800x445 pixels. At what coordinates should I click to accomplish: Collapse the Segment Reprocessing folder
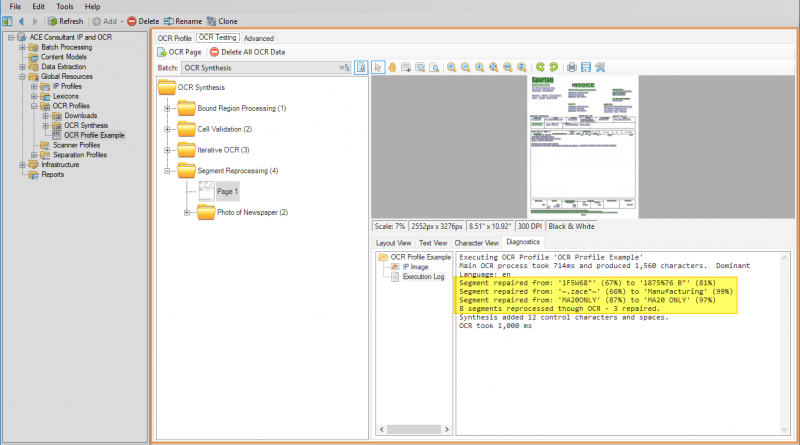(x=168, y=171)
